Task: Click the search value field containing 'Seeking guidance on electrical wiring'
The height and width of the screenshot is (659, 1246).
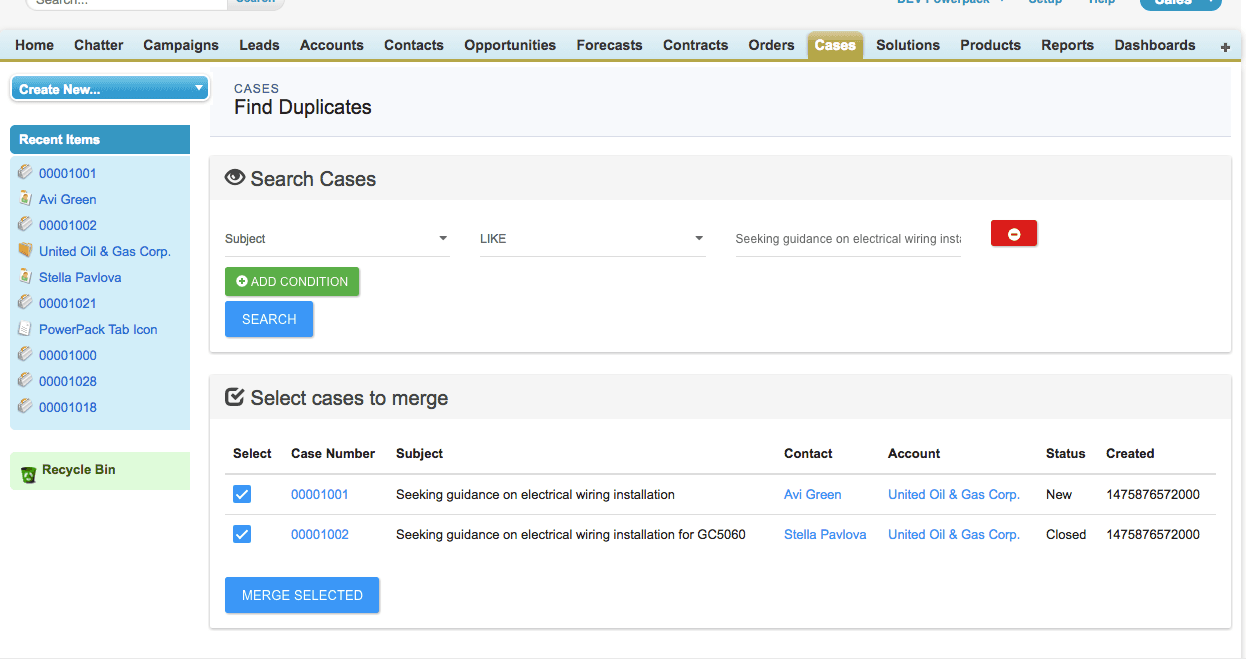Action: click(848, 239)
